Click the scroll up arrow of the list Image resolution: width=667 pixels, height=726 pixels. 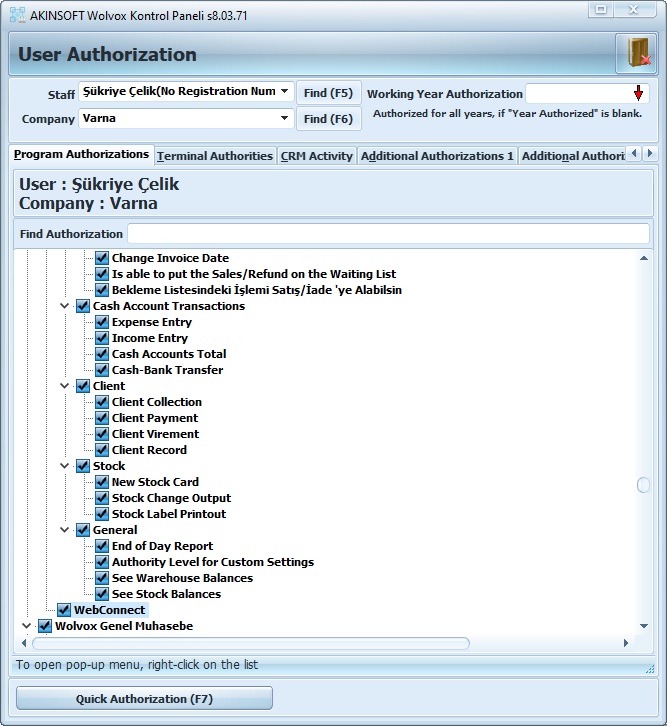[643, 258]
